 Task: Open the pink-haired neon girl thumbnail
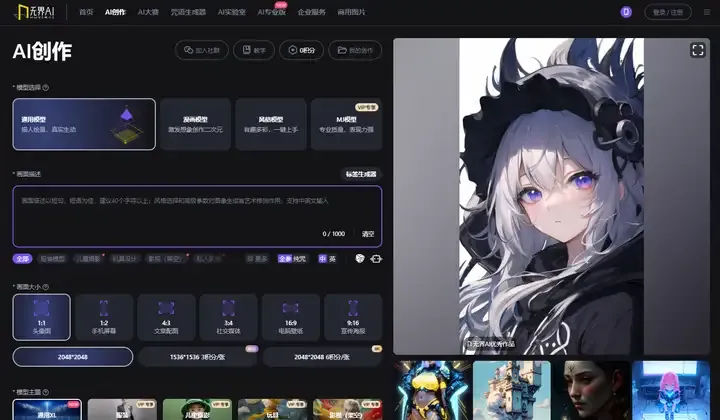[x=671, y=390]
